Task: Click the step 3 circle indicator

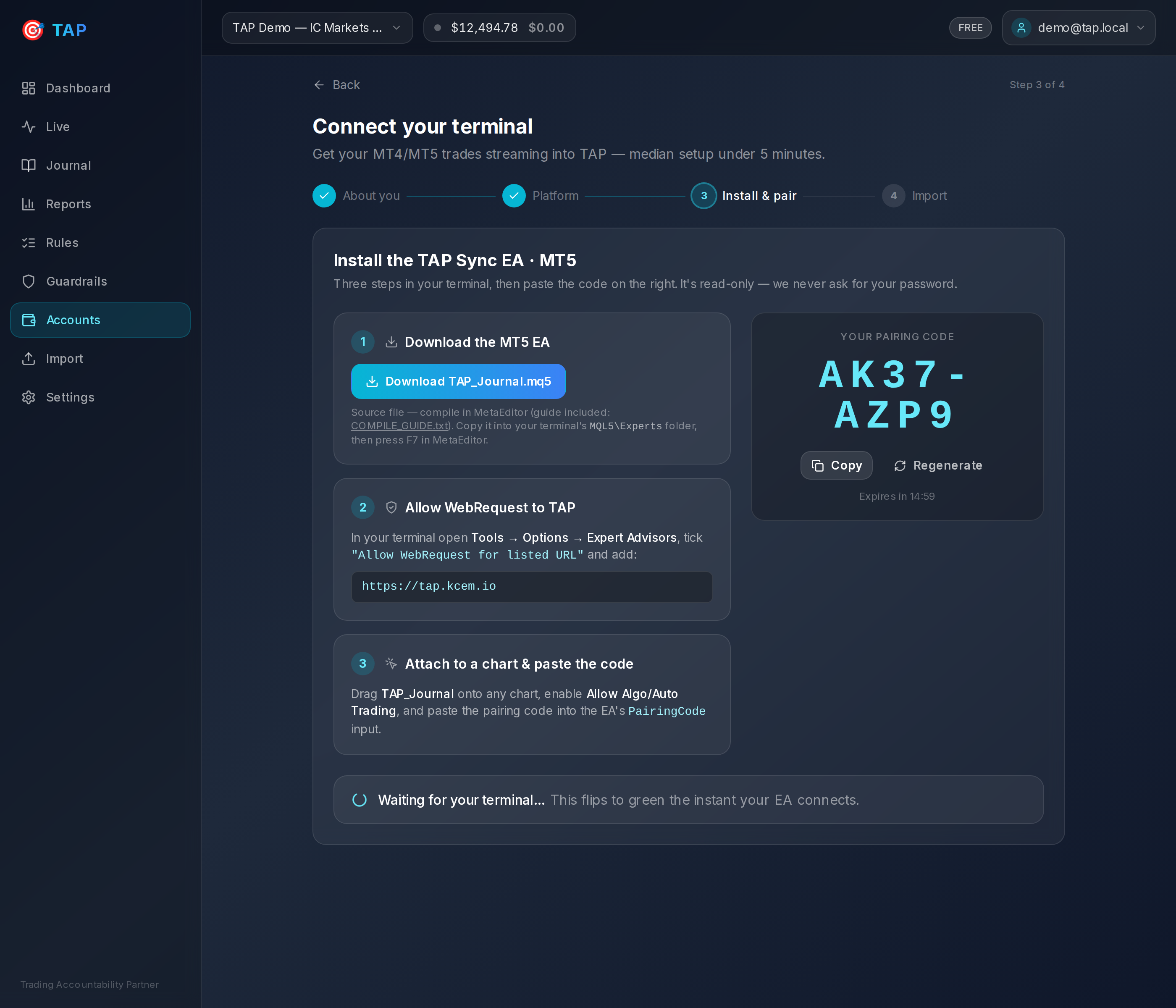Action: click(704, 196)
